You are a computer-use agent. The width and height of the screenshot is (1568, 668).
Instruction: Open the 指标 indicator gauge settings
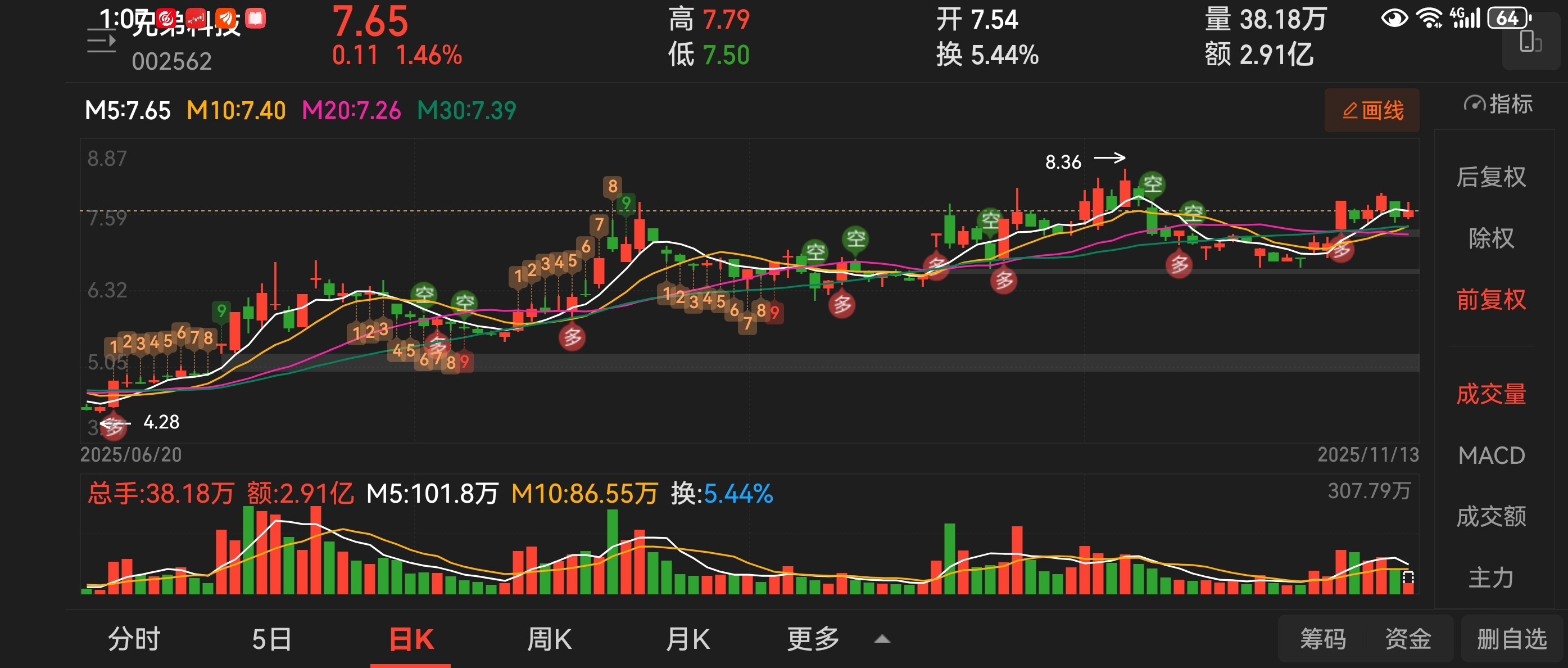1497,105
